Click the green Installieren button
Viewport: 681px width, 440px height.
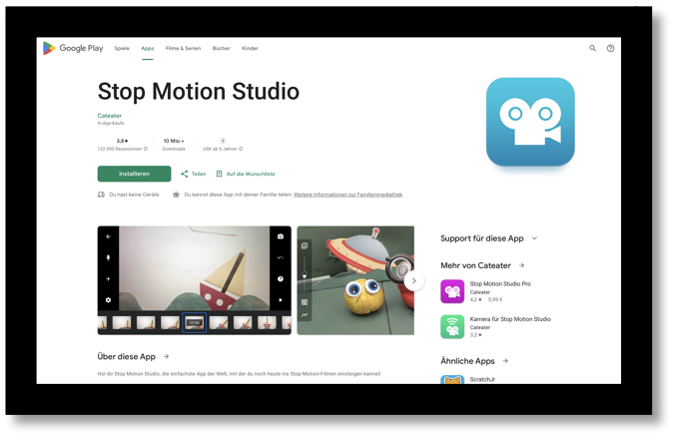point(134,174)
